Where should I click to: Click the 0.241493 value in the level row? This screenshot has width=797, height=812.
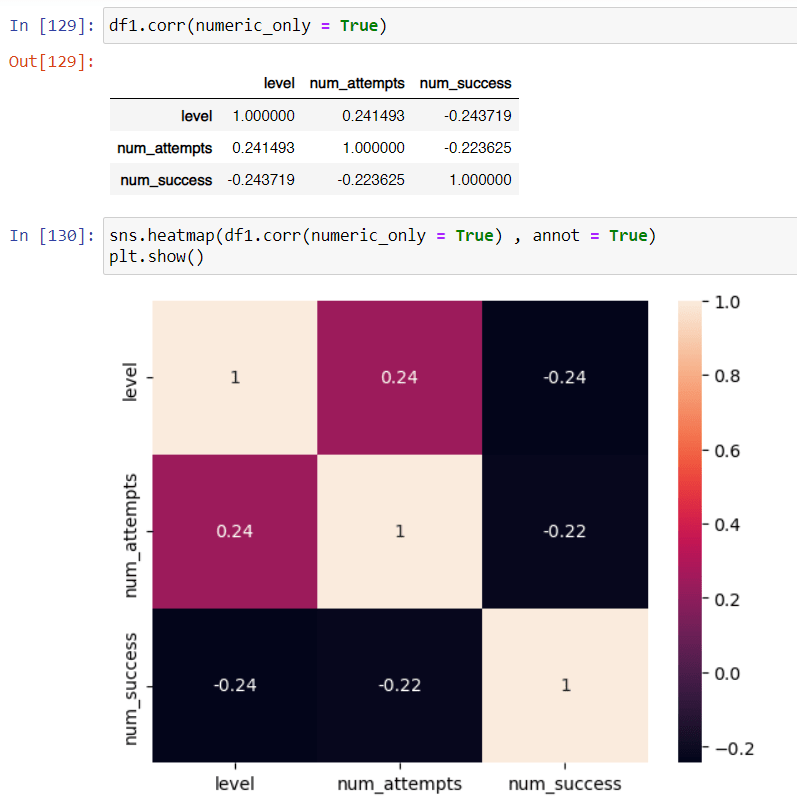tap(373, 116)
